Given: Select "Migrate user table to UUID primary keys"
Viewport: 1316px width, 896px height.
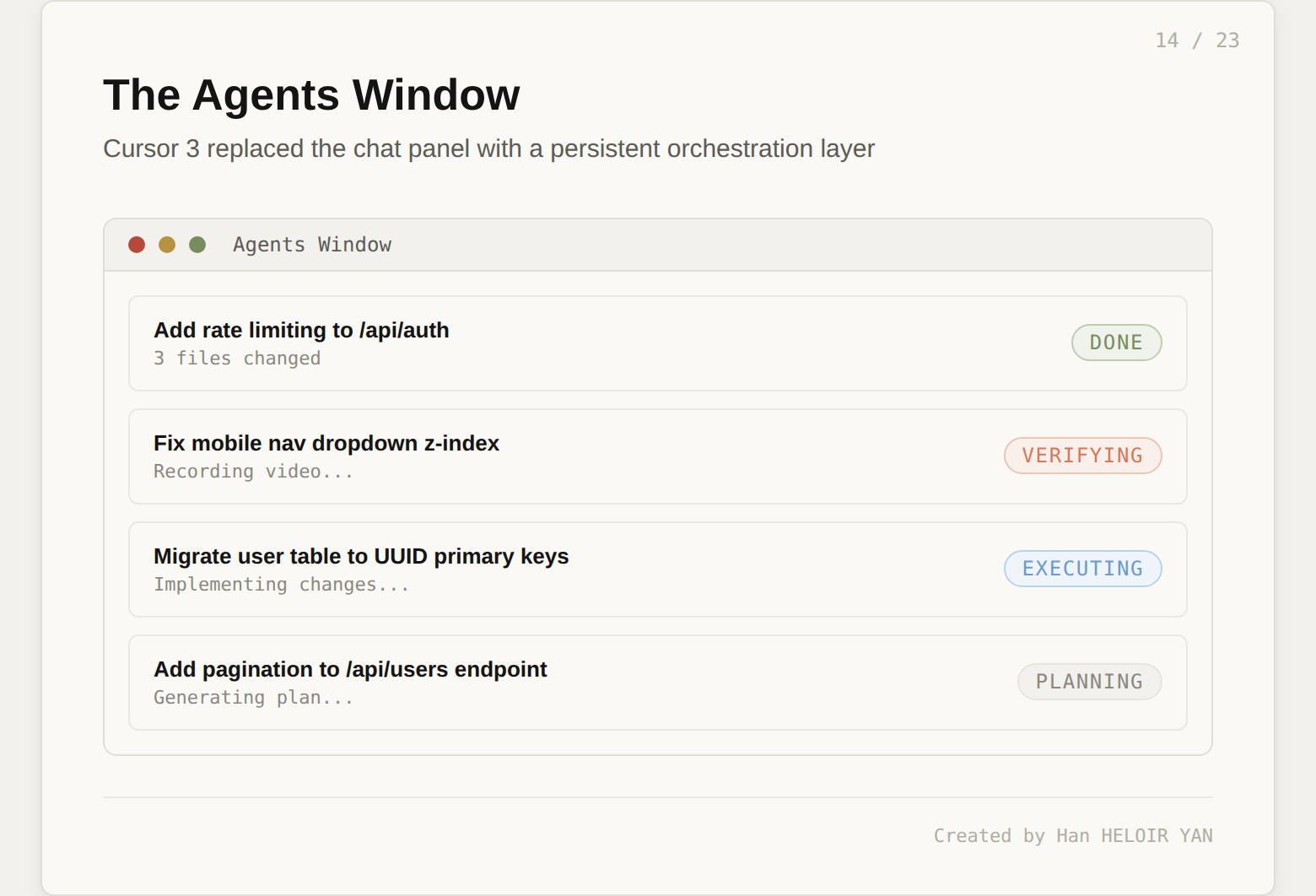Looking at the screenshot, I should 361,556.
